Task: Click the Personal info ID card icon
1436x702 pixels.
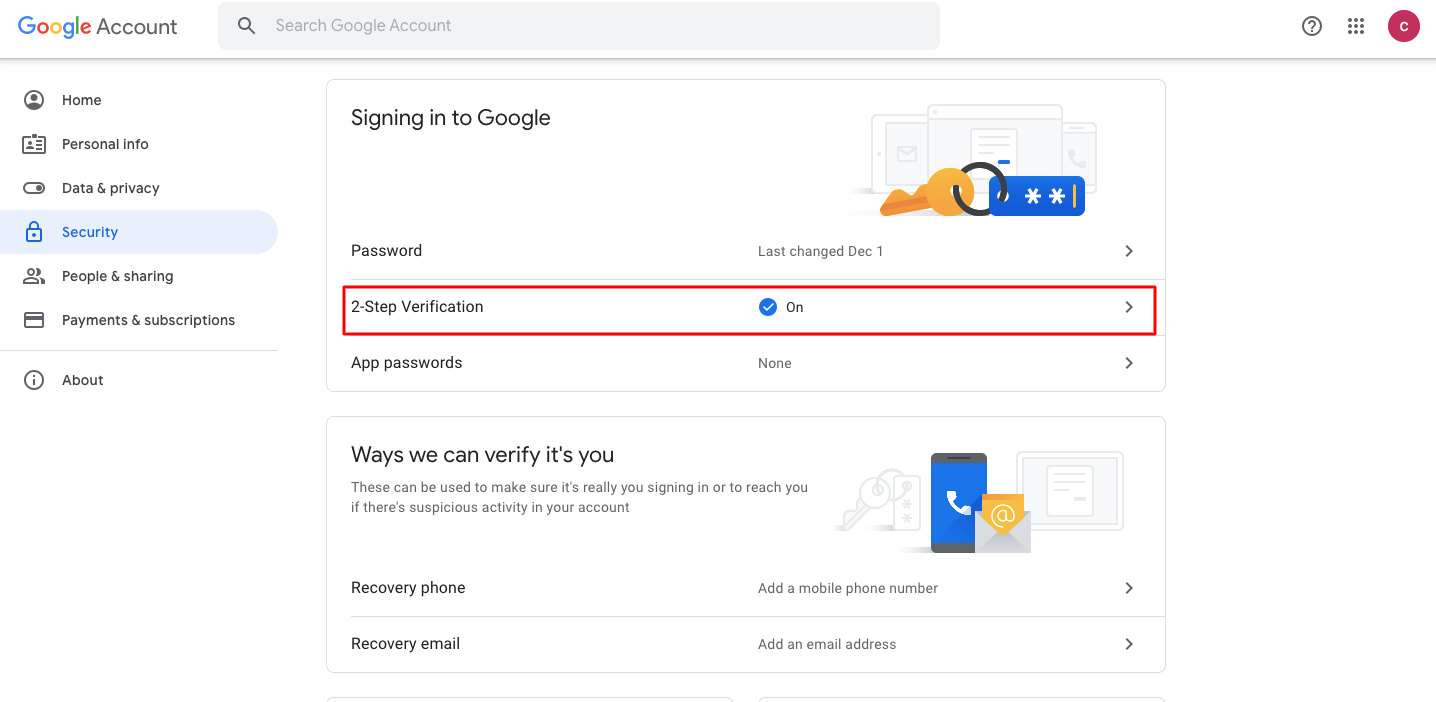Action: (34, 144)
